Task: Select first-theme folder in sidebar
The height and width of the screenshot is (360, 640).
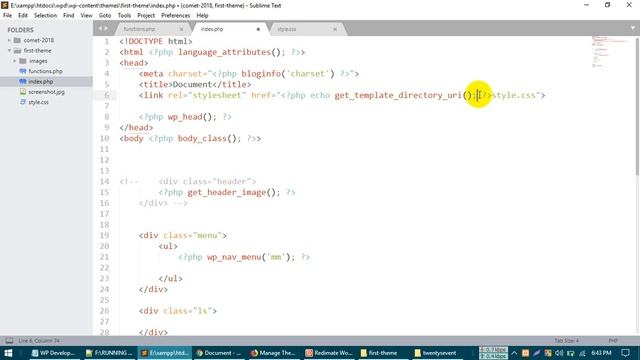Action: (x=38, y=51)
